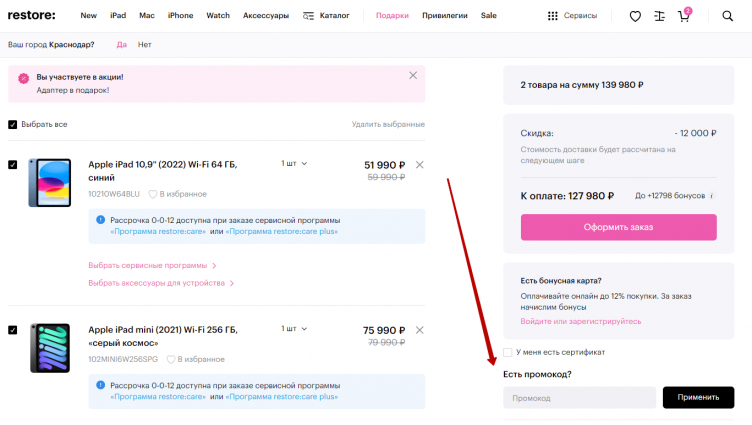Open the comparison icon in header

click(660, 16)
